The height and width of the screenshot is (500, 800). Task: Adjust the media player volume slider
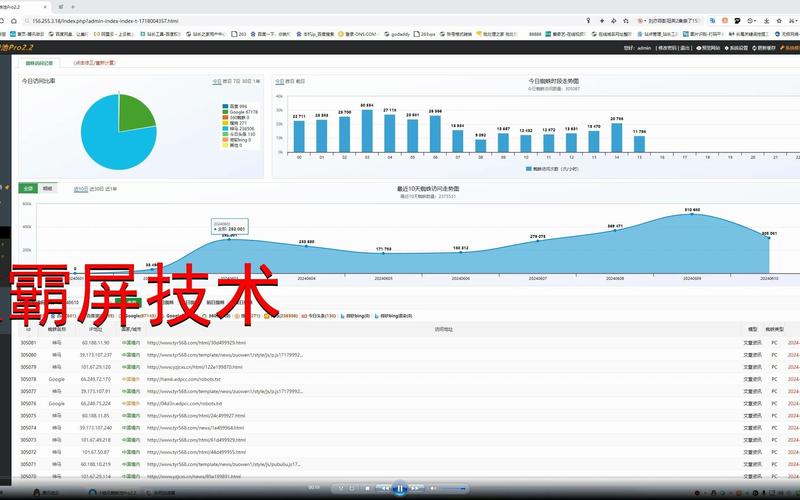453,489
